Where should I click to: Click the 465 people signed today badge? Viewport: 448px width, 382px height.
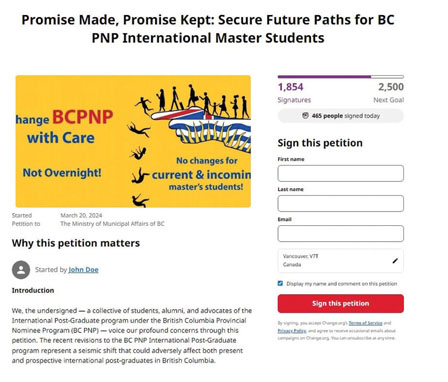point(341,116)
